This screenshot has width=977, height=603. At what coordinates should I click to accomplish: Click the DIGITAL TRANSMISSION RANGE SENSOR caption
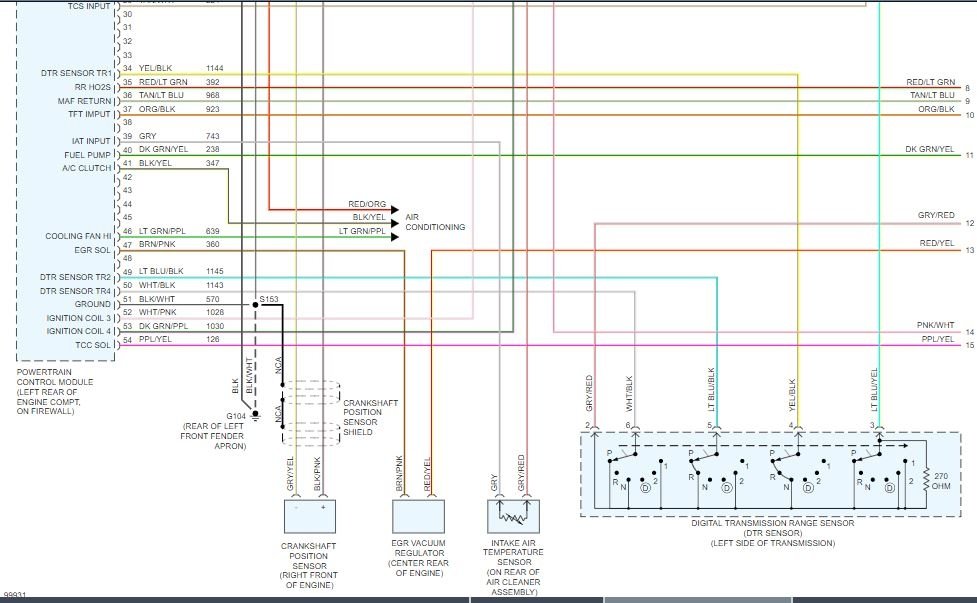point(773,523)
